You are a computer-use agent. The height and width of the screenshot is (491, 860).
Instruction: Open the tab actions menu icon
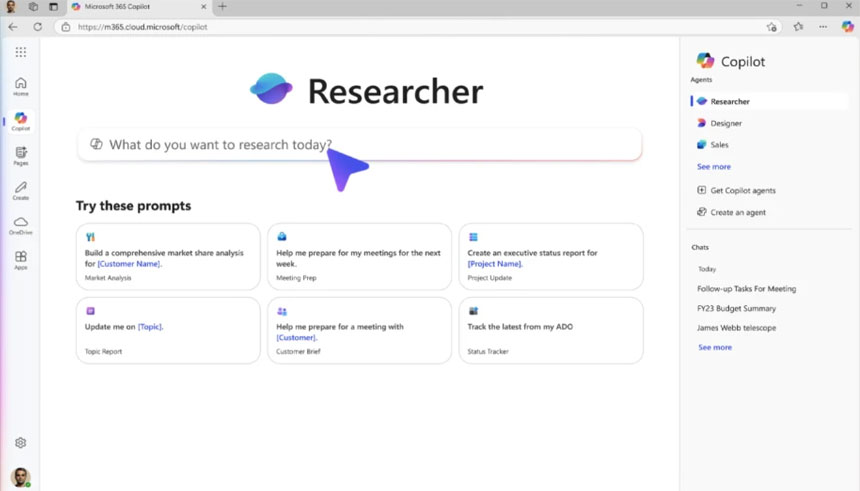pos(53,7)
